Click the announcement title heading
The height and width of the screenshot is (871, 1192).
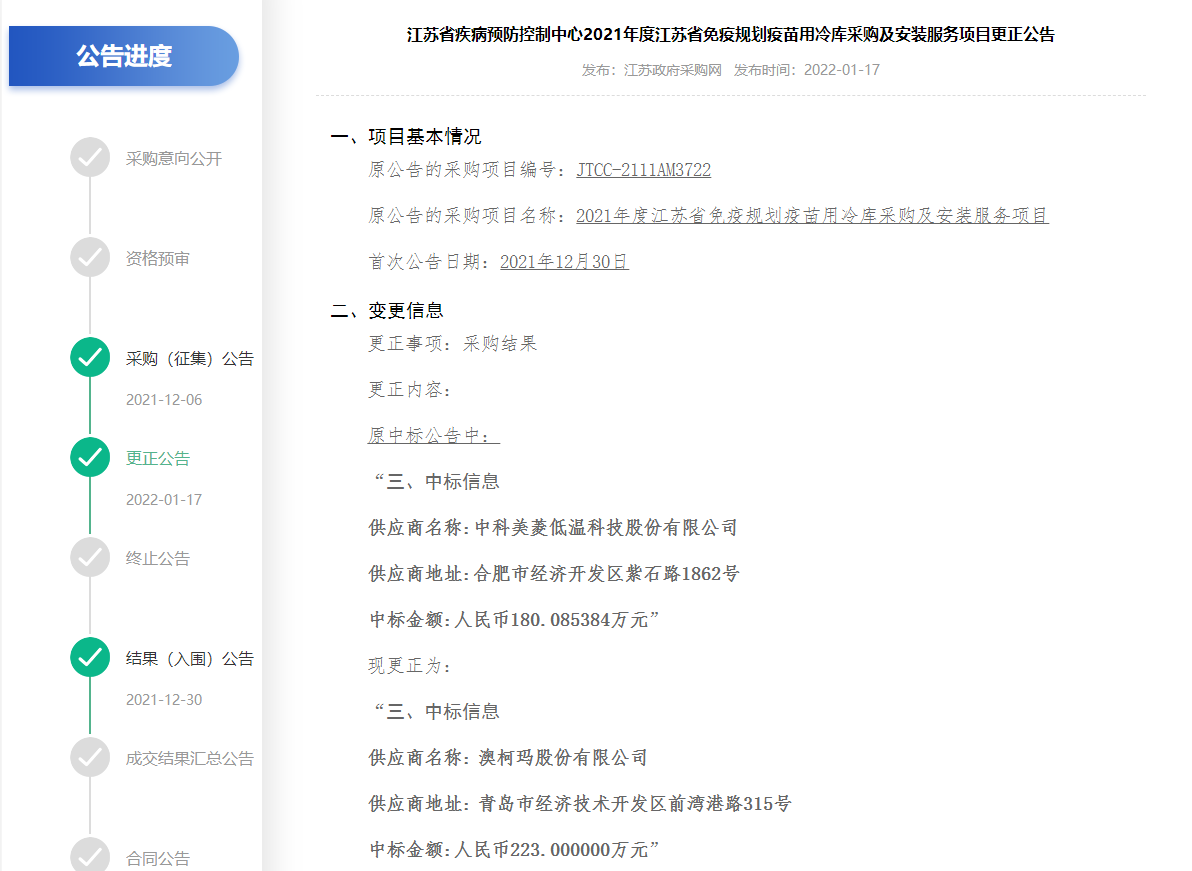(731, 34)
